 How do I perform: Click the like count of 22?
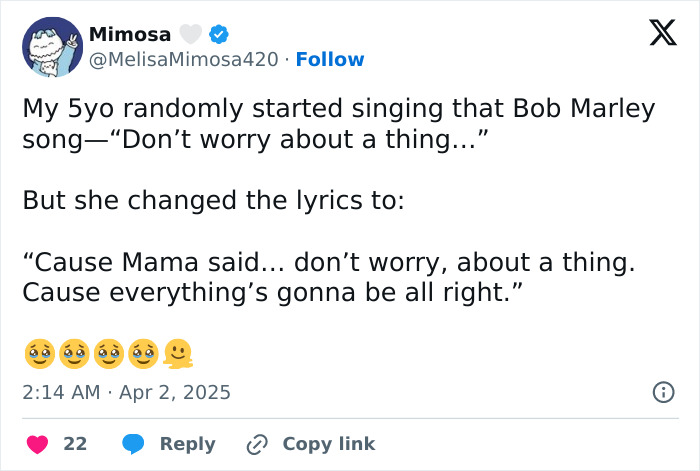point(75,444)
